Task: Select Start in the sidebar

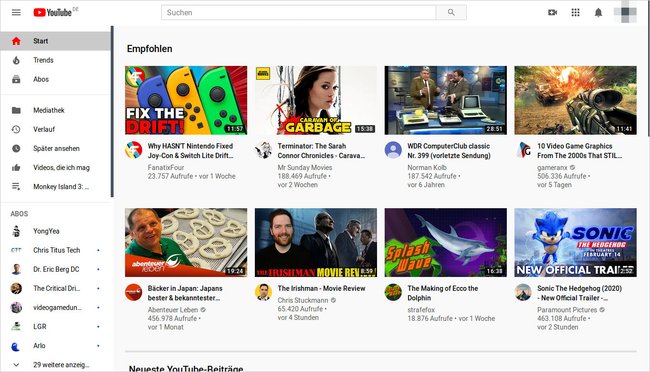Action: click(56, 41)
